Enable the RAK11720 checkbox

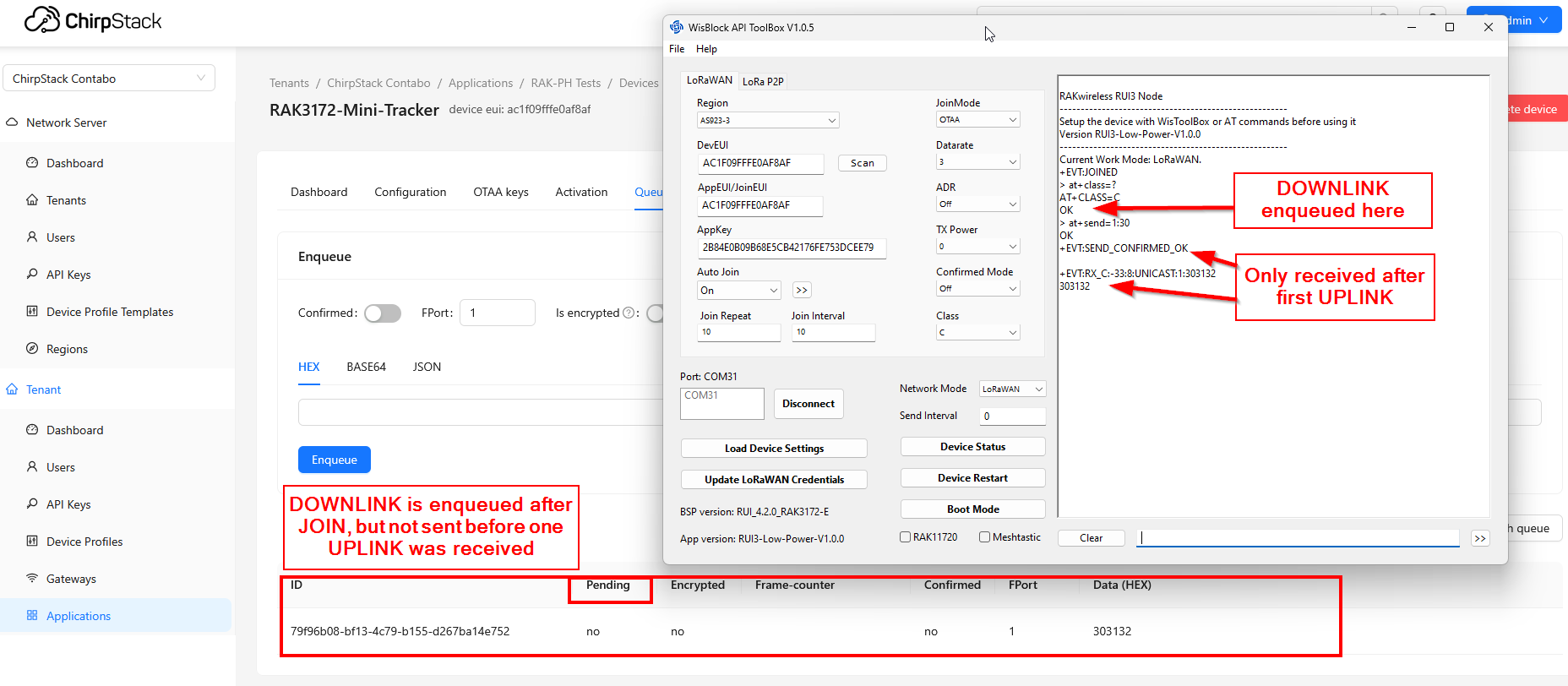(x=905, y=537)
